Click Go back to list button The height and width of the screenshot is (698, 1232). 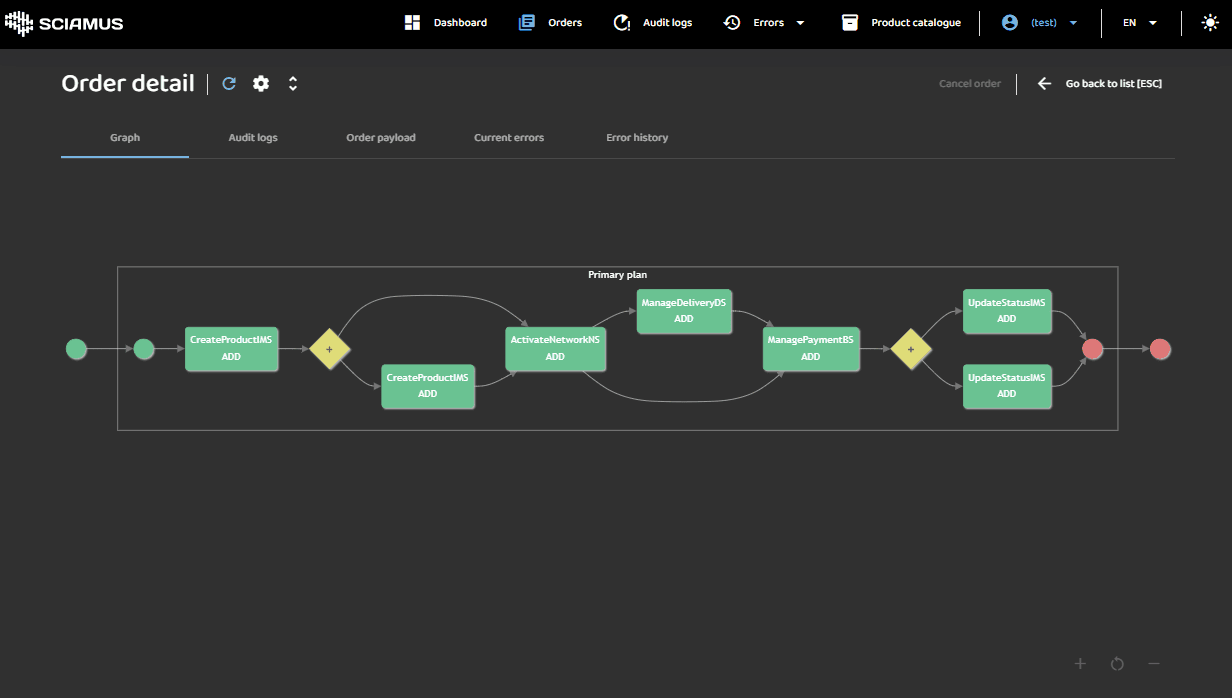1100,84
